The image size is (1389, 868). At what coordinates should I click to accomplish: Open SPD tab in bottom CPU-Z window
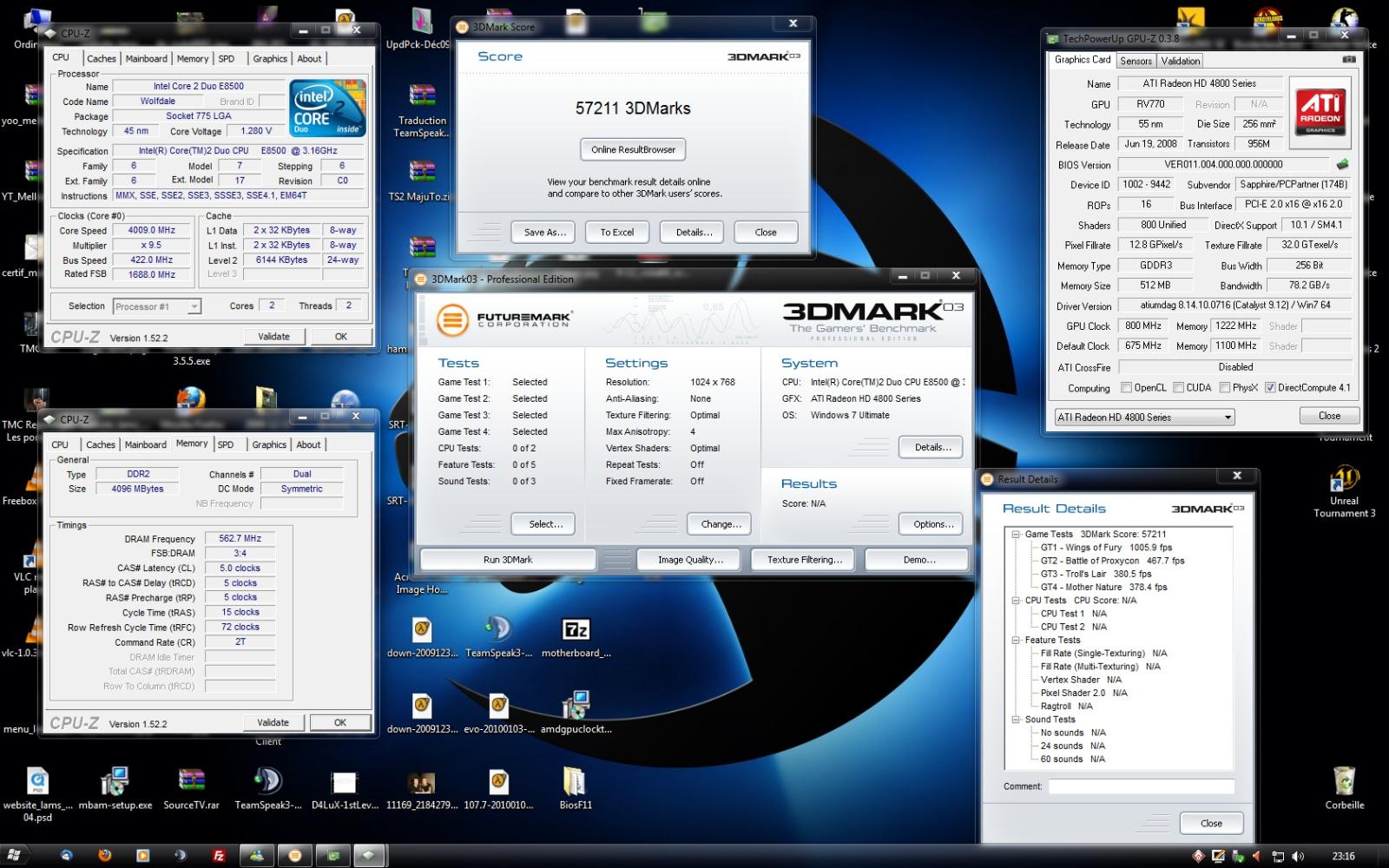(x=226, y=444)
